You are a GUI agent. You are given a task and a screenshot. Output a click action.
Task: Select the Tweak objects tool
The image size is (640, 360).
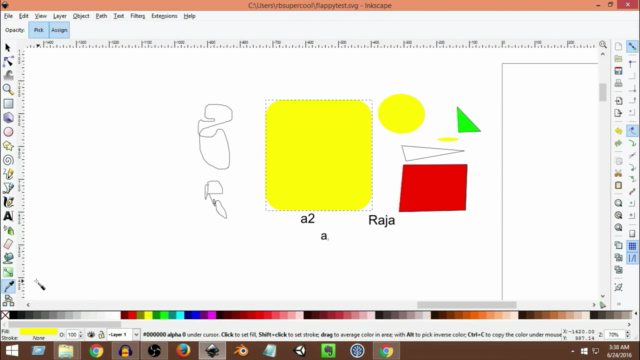pyautogui.click(x=8, y=75)
